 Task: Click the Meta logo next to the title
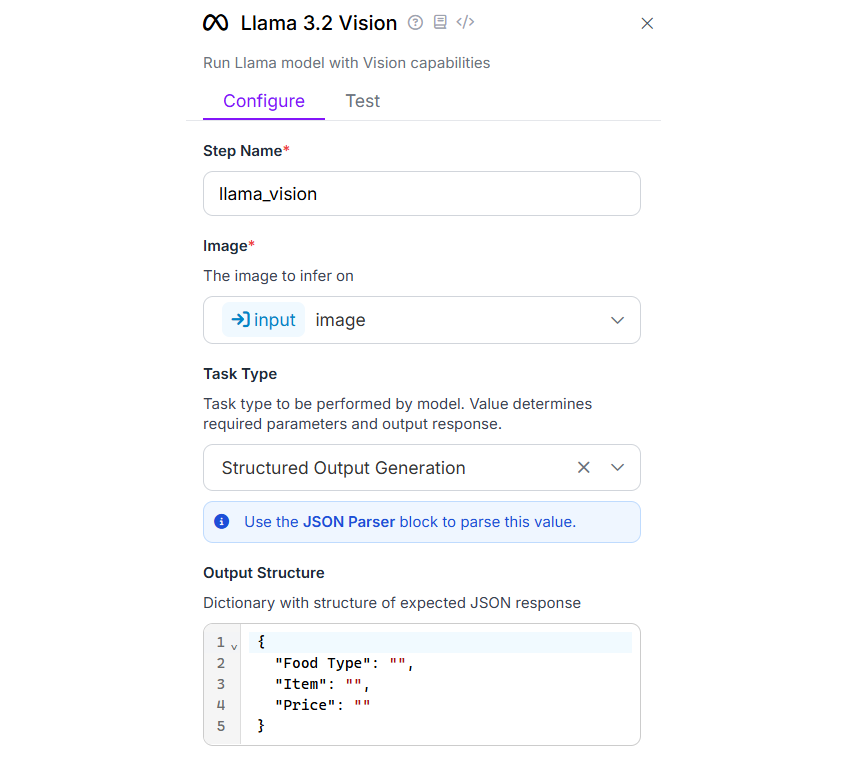[214, 22]
